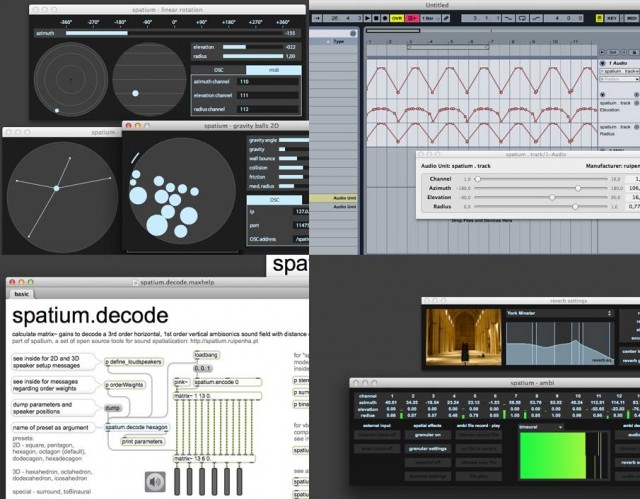This screenshot has width=640, height=499.
Task: Adjust the Azimuth slider in Audio Unit panel
Action: point(577,187)
